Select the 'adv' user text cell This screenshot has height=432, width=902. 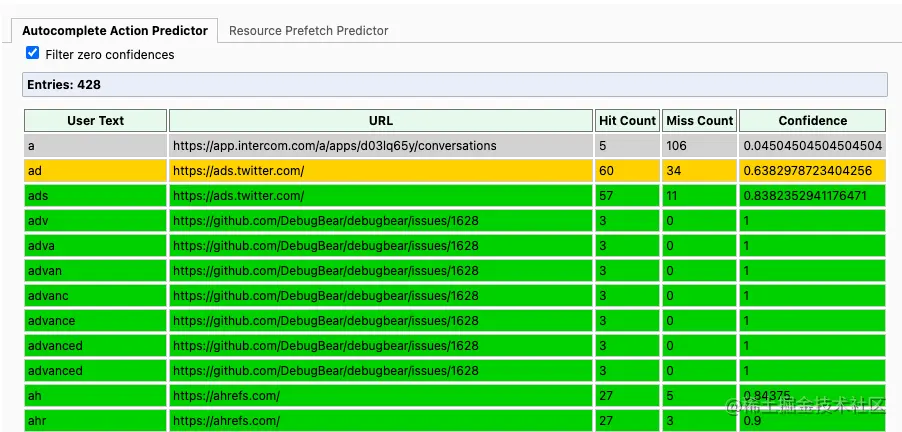tap(95, 221)
